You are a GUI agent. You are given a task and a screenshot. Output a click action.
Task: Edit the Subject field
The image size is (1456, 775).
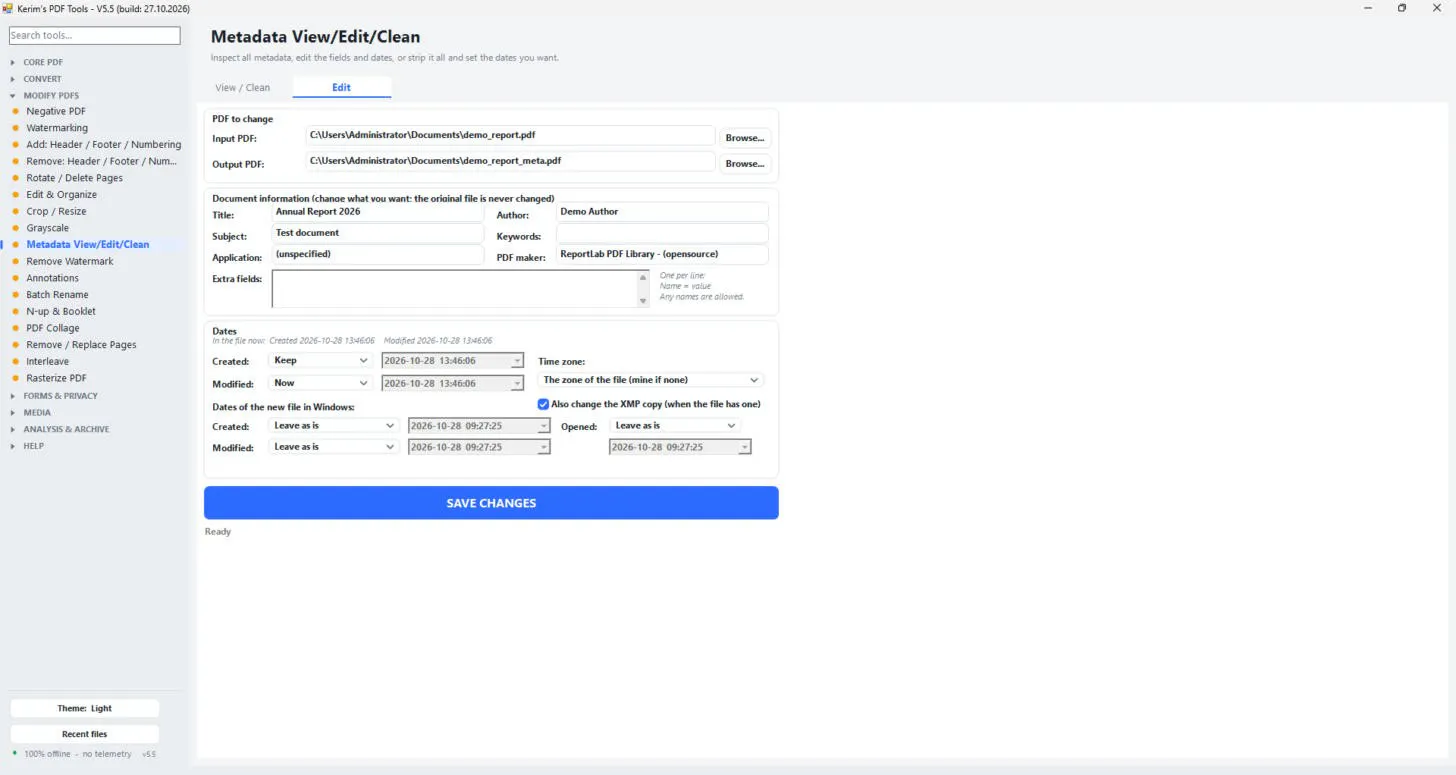(378, 233)
